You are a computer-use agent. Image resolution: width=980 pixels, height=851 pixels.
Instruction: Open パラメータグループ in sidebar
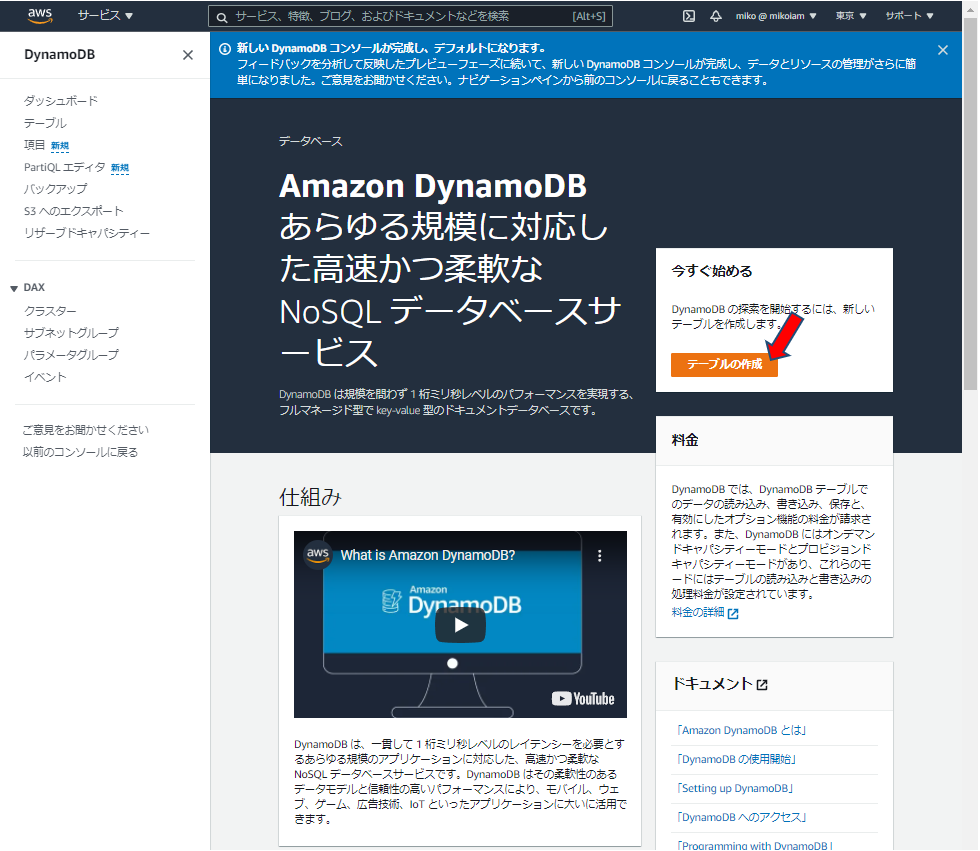coord(71,355)
